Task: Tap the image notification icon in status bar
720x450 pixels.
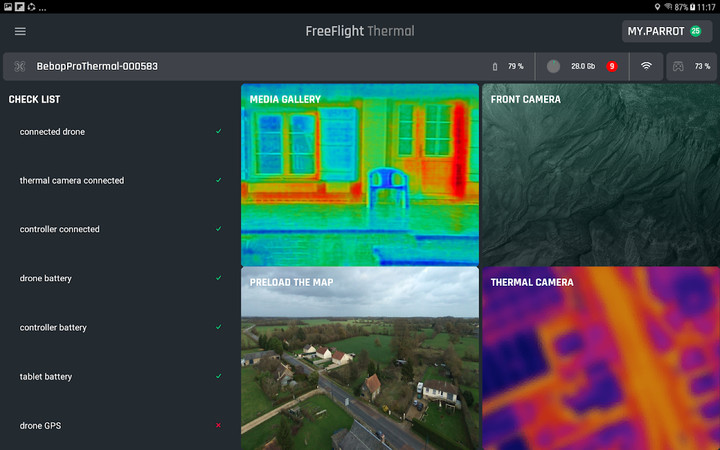Action: [8, 7]
